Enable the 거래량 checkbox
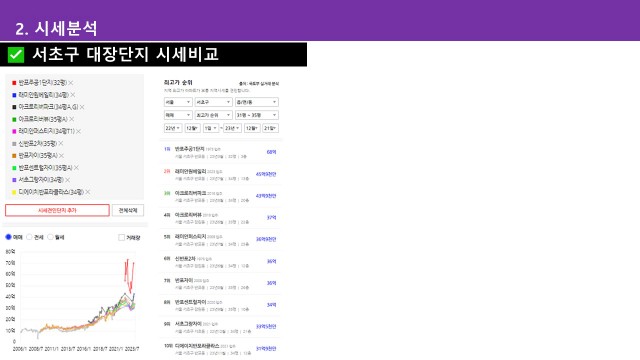The width and height of the screenshot is (640, 360). (x=121, y=238)
